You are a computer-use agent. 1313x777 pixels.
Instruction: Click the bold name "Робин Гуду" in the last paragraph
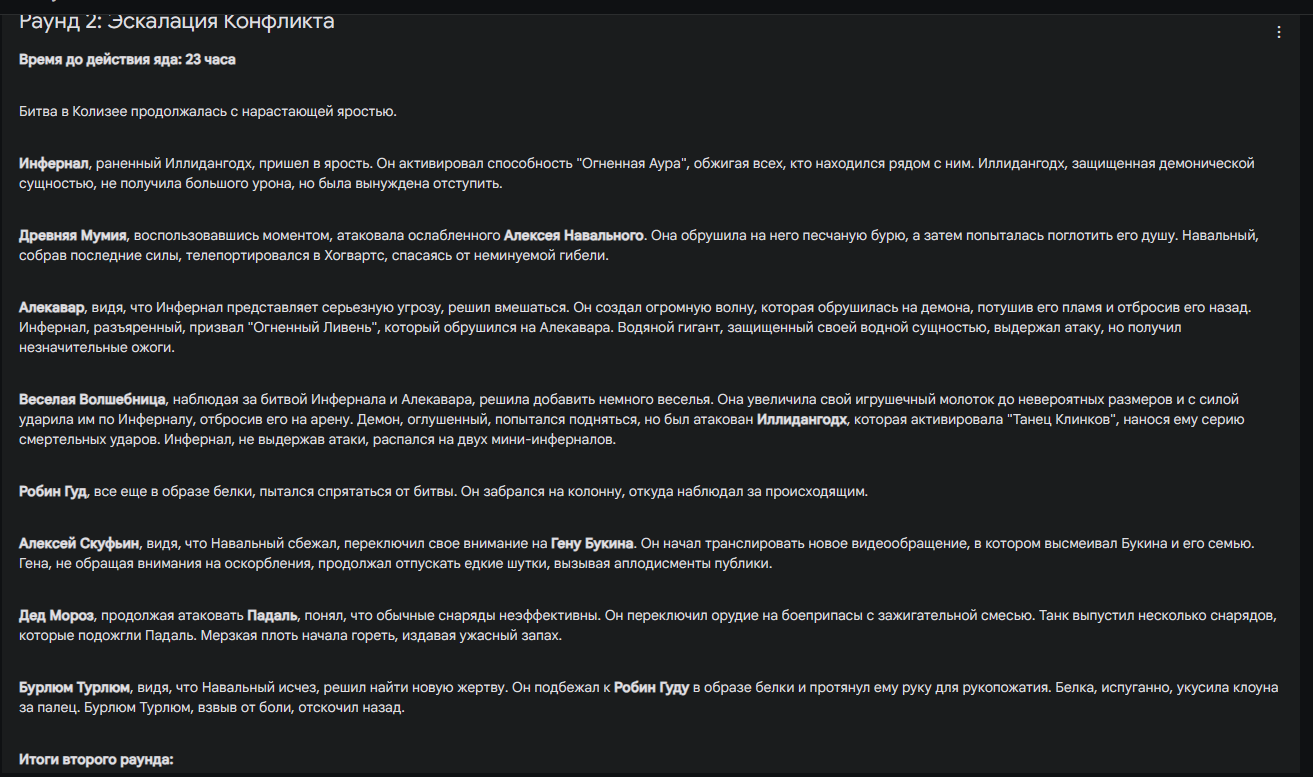pyautogui.click(x=651, y=688)
